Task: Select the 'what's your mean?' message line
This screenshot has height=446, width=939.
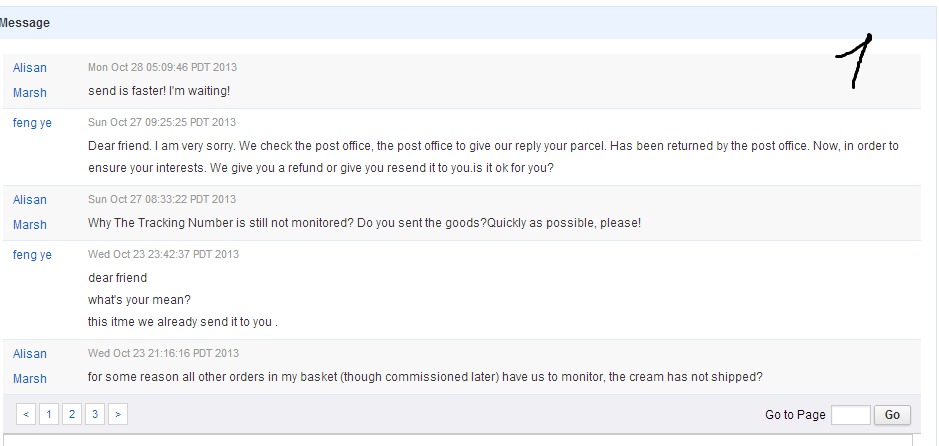Action: [139, 300]
